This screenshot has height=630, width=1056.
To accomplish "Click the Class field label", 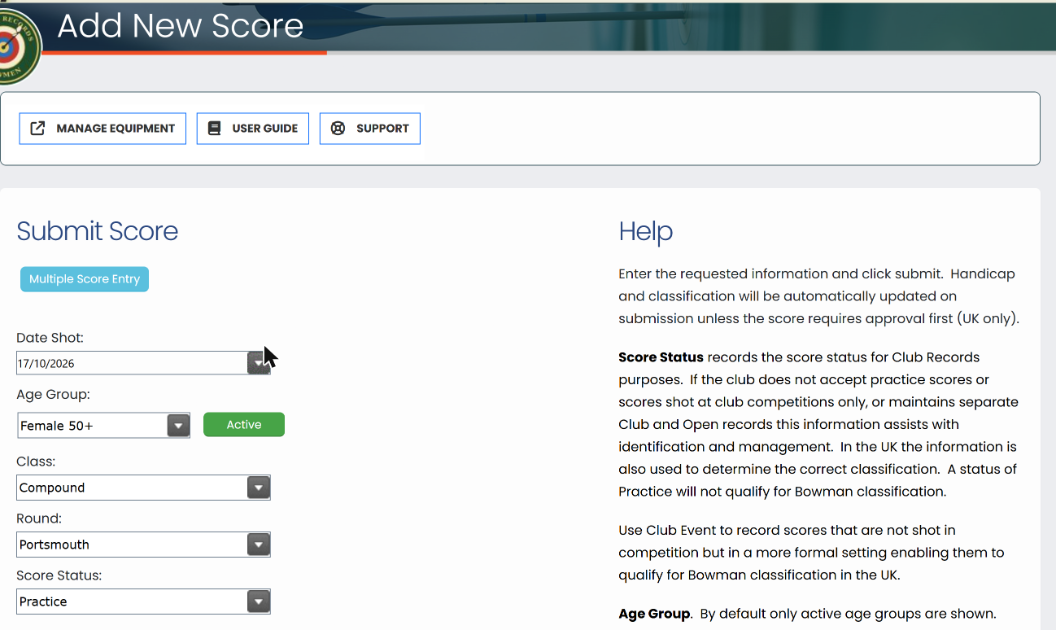I will click(x=36, y=462).
